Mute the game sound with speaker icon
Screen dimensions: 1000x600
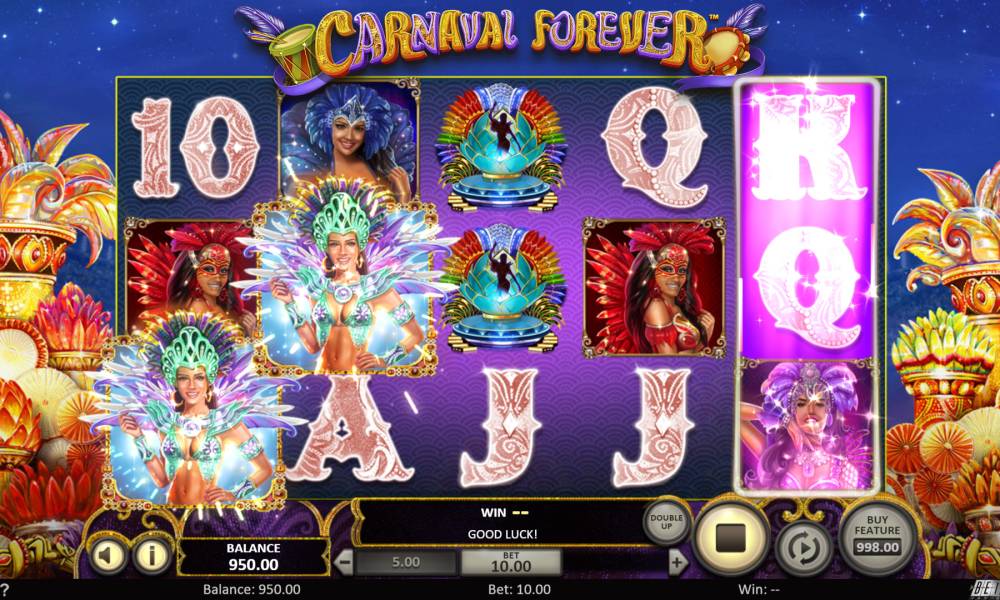click(x=108, y=556)
